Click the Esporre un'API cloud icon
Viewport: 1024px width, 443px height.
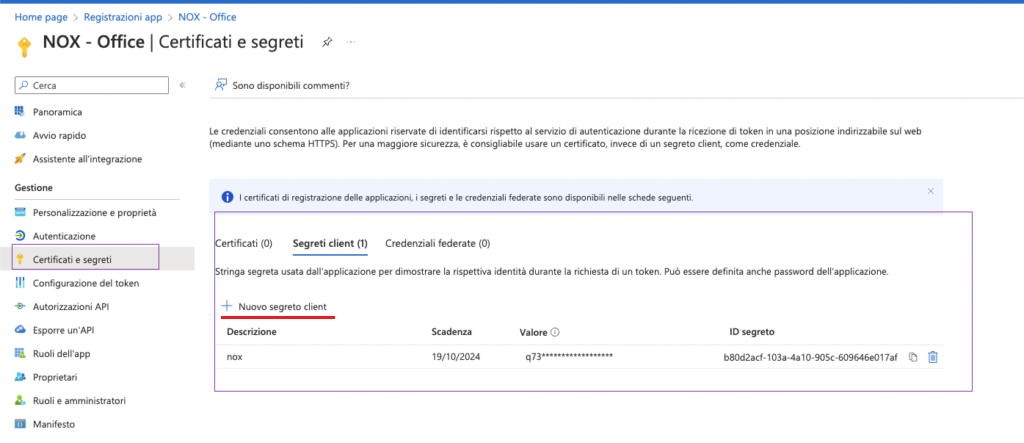click(x=20, y=330)
